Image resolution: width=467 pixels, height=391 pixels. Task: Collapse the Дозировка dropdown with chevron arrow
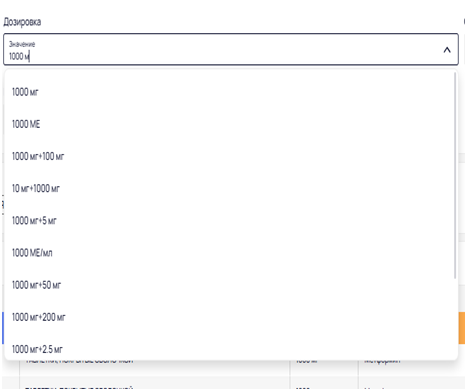point(447,50)
